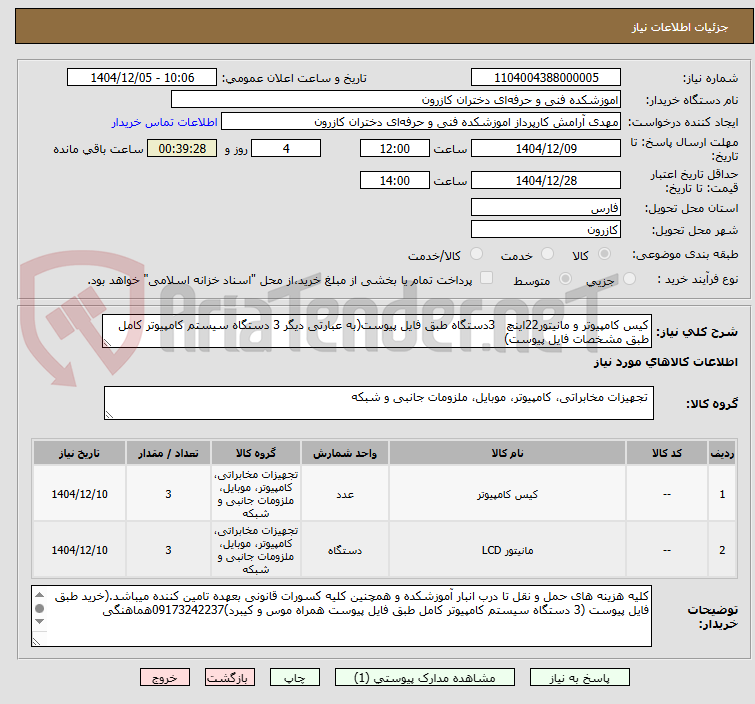Image resolution: width=755 pixels, height=704 pixels.
Task: Click the 'پاسخ به نیاز' button
Action: click(579, 678)
